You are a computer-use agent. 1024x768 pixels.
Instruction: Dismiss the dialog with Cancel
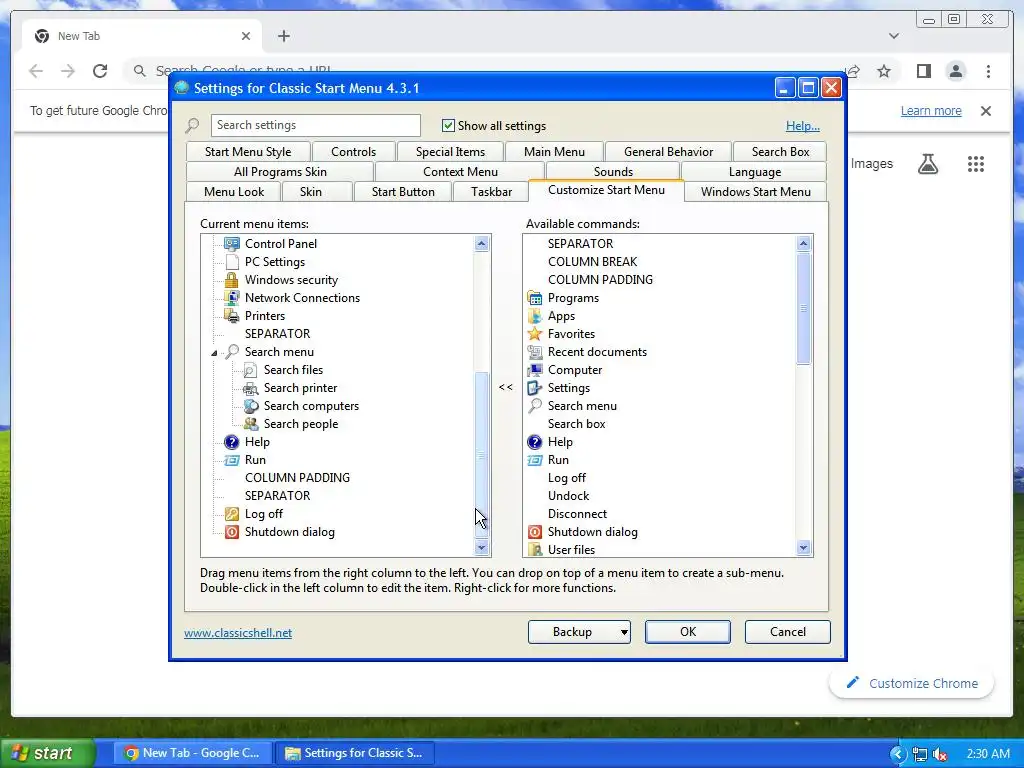coord(788,632)
